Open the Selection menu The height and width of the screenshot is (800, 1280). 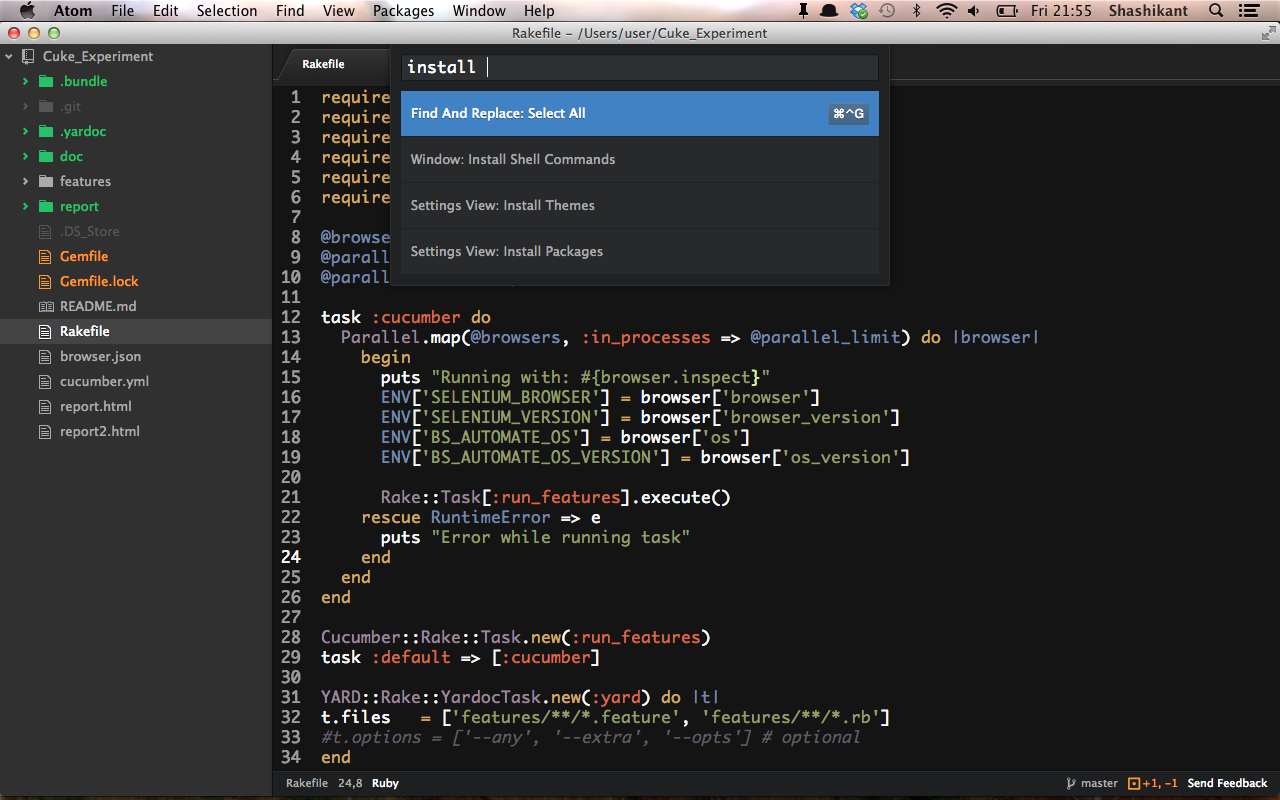227,11
